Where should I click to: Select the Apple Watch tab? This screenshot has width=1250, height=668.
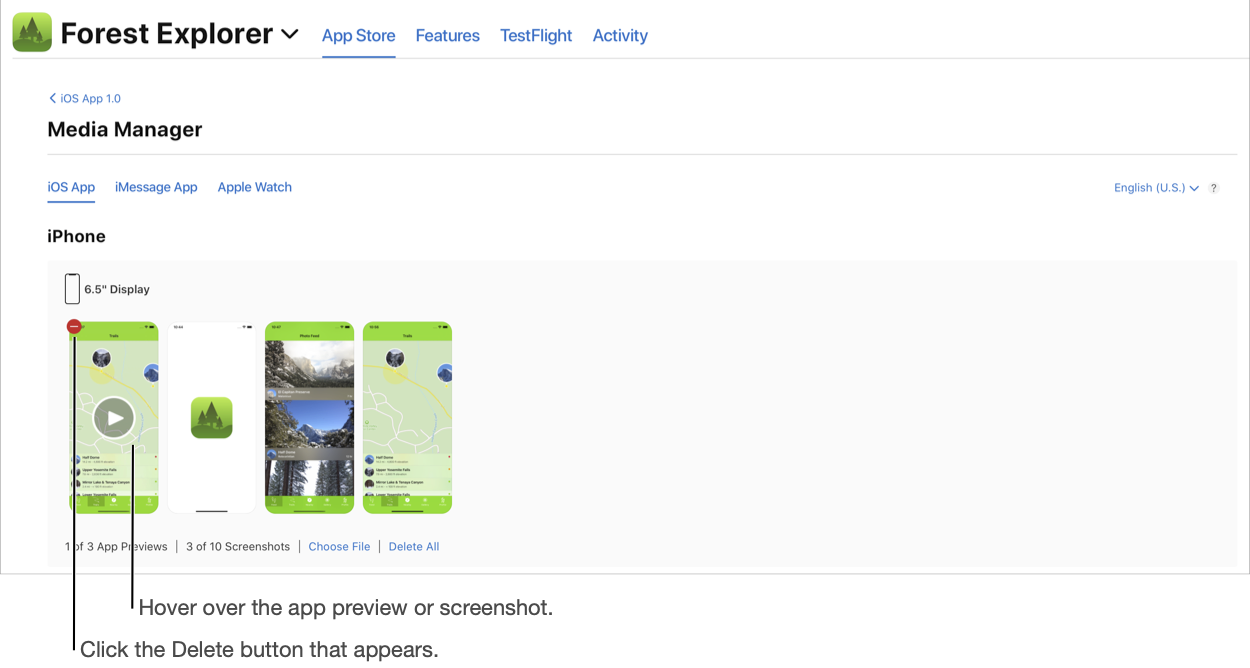point(255,187)
